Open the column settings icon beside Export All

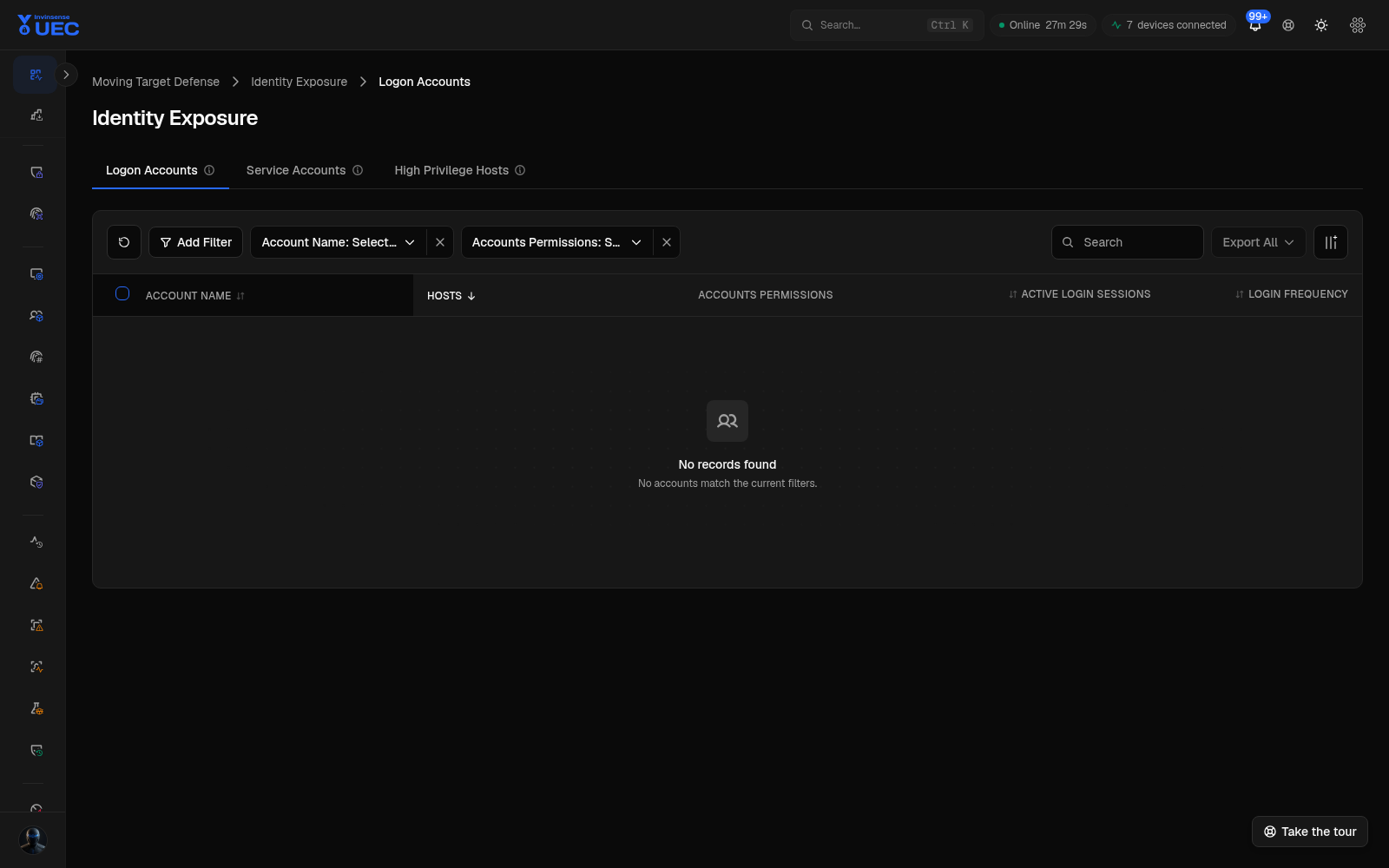coord(1331,242)
